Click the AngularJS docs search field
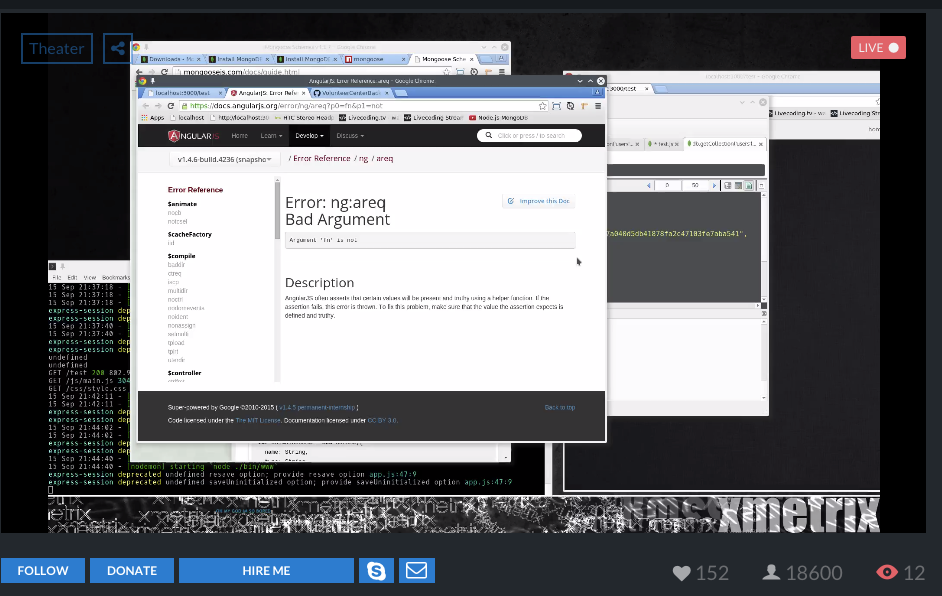The height and width of the screenshot is (596, 942). click(529, 136)
